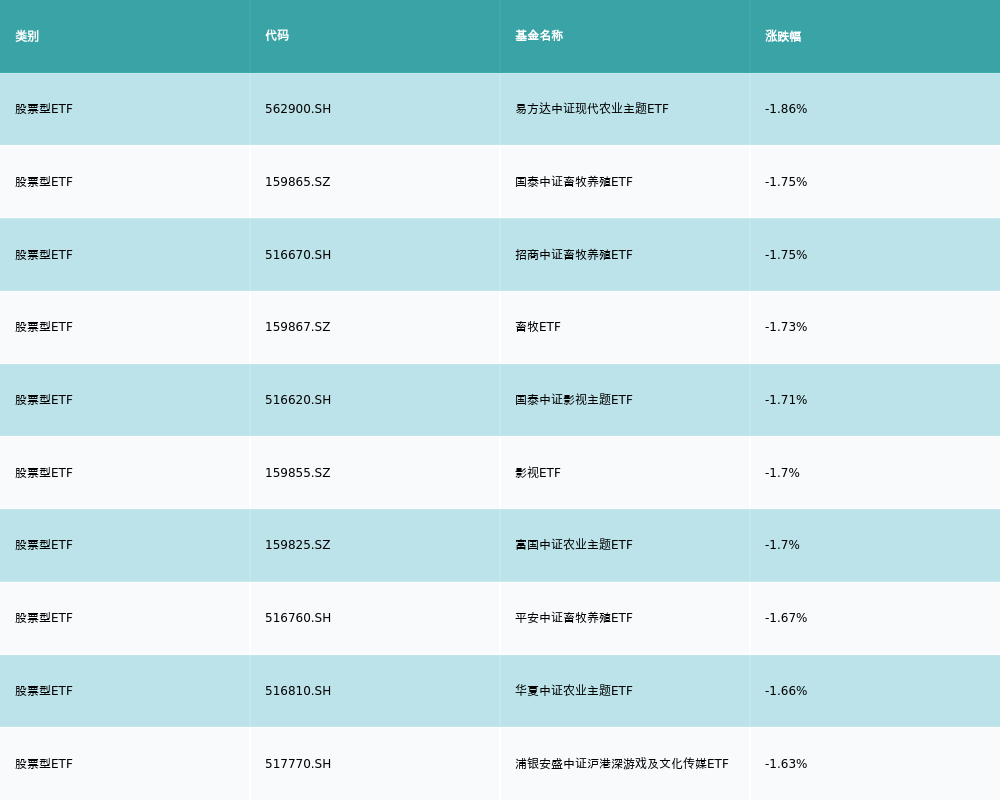Screen dimensions: 1000x800
Task: Click 股票型ETF in the 516810.SH row
Action: tap(44, 691)
